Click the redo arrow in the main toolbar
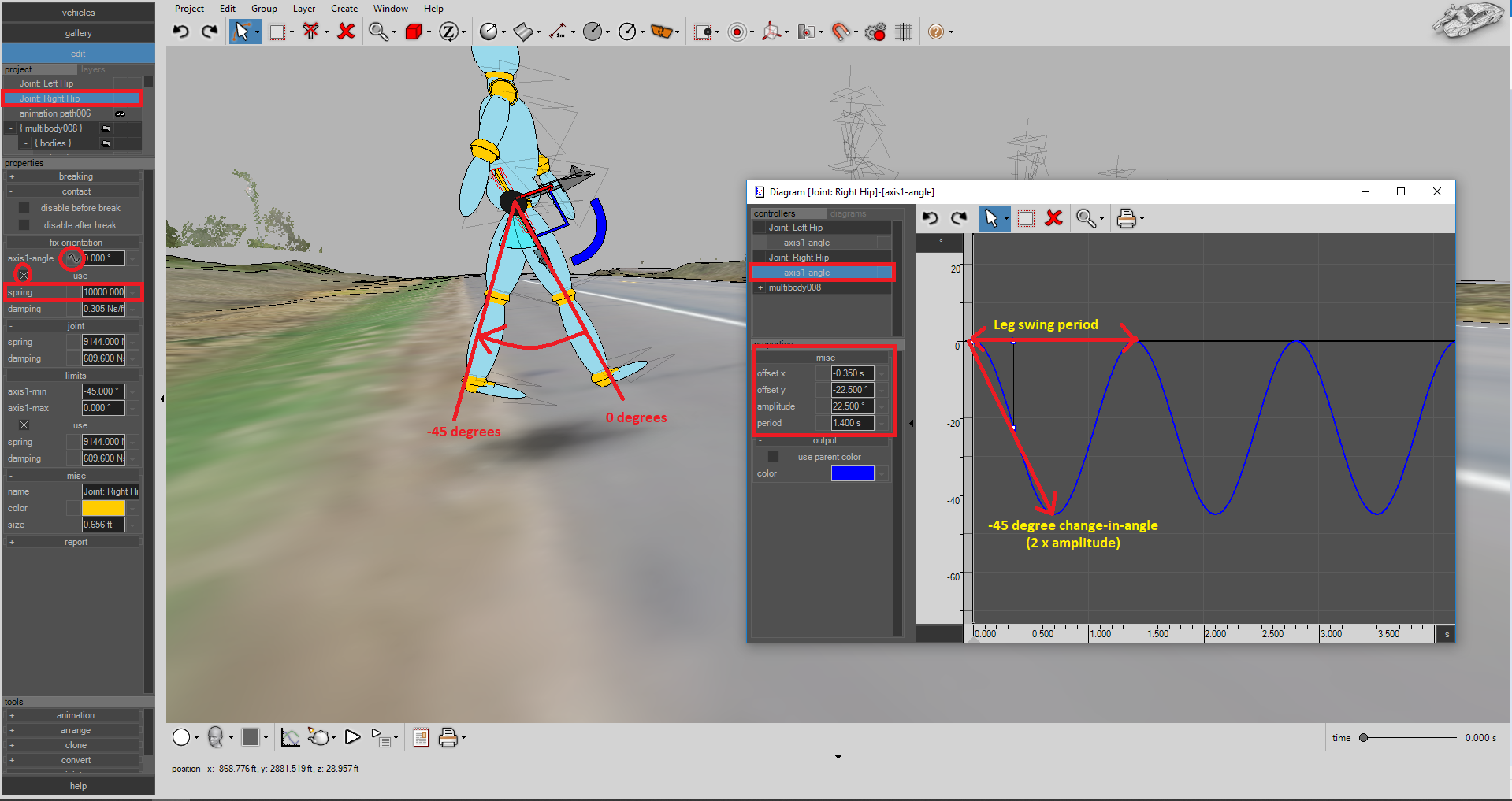The image size is (1512, 801). pos(210,32)
